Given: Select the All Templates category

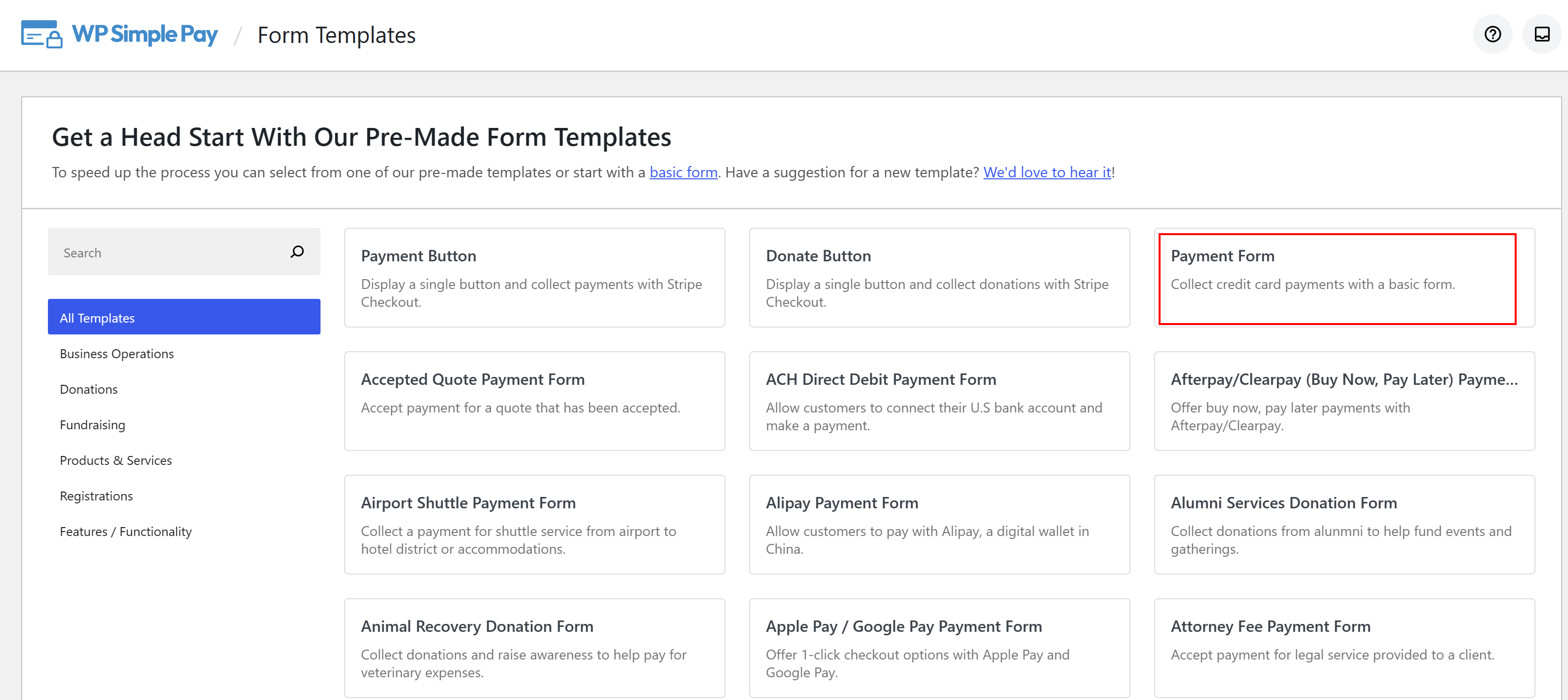Looking at the screenshot, I should pos(184,317).
